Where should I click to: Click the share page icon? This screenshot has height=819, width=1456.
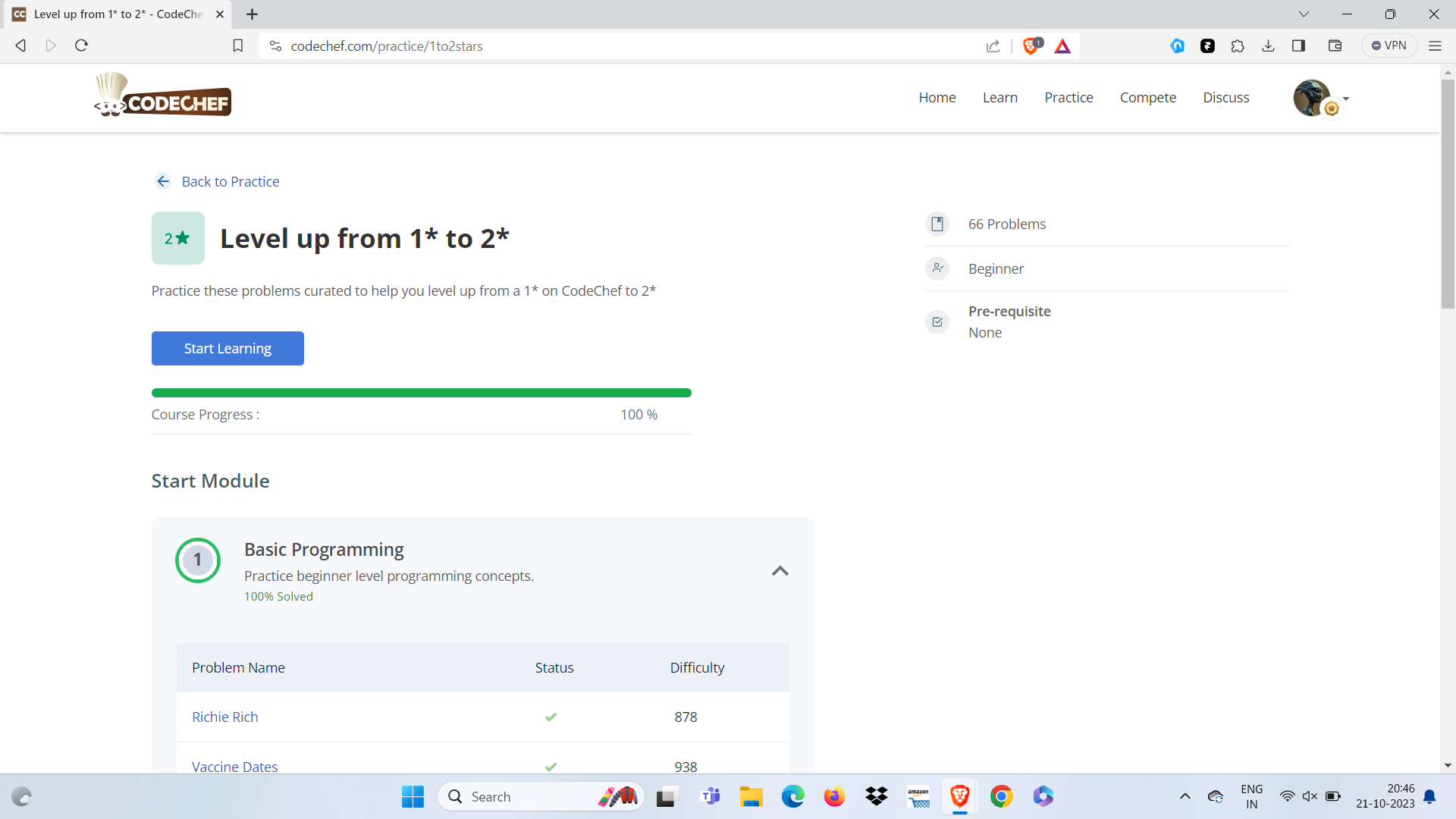[x=993, y=46]
